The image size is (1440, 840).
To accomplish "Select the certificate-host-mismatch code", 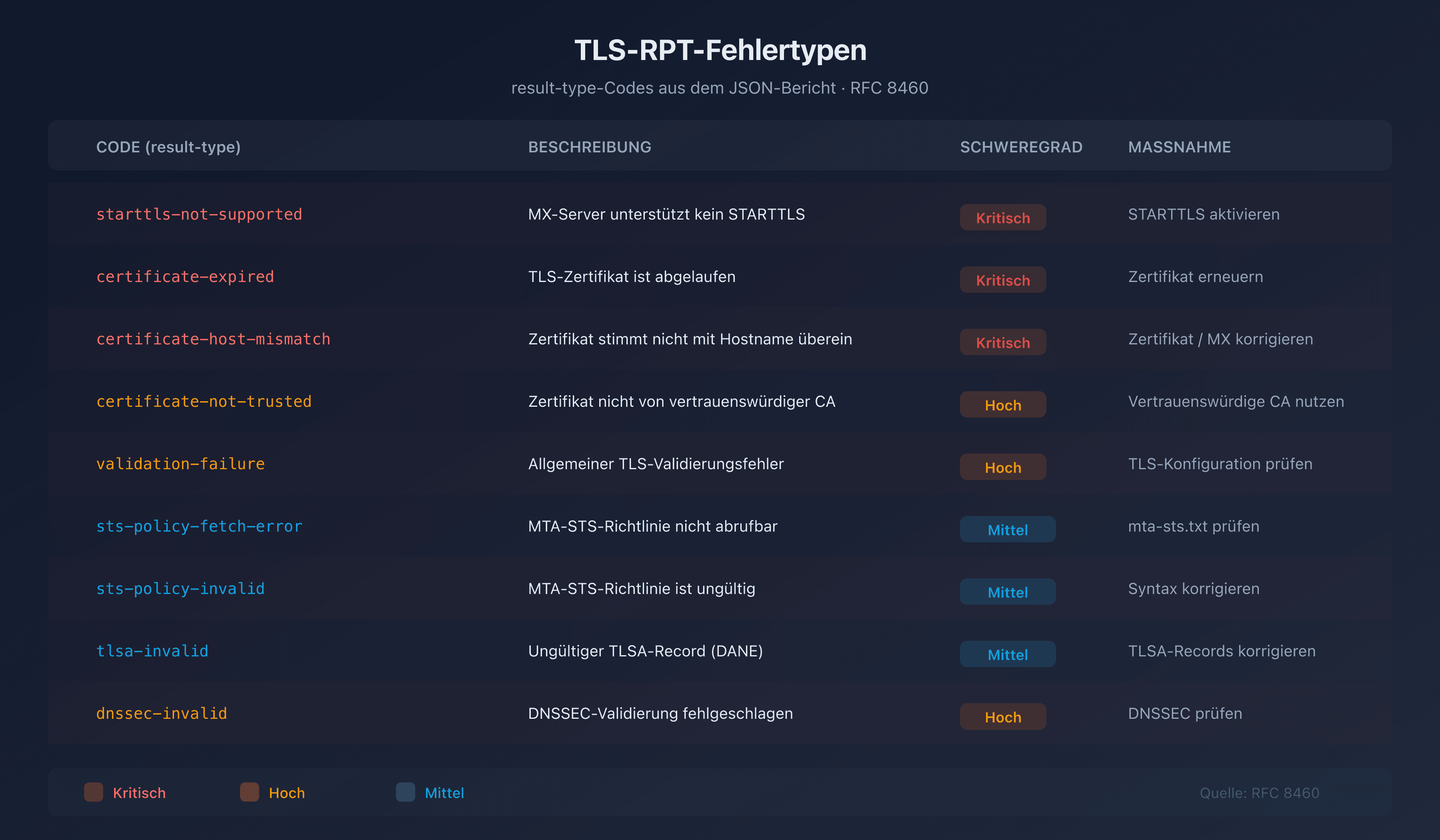I will tap(213, 339).
